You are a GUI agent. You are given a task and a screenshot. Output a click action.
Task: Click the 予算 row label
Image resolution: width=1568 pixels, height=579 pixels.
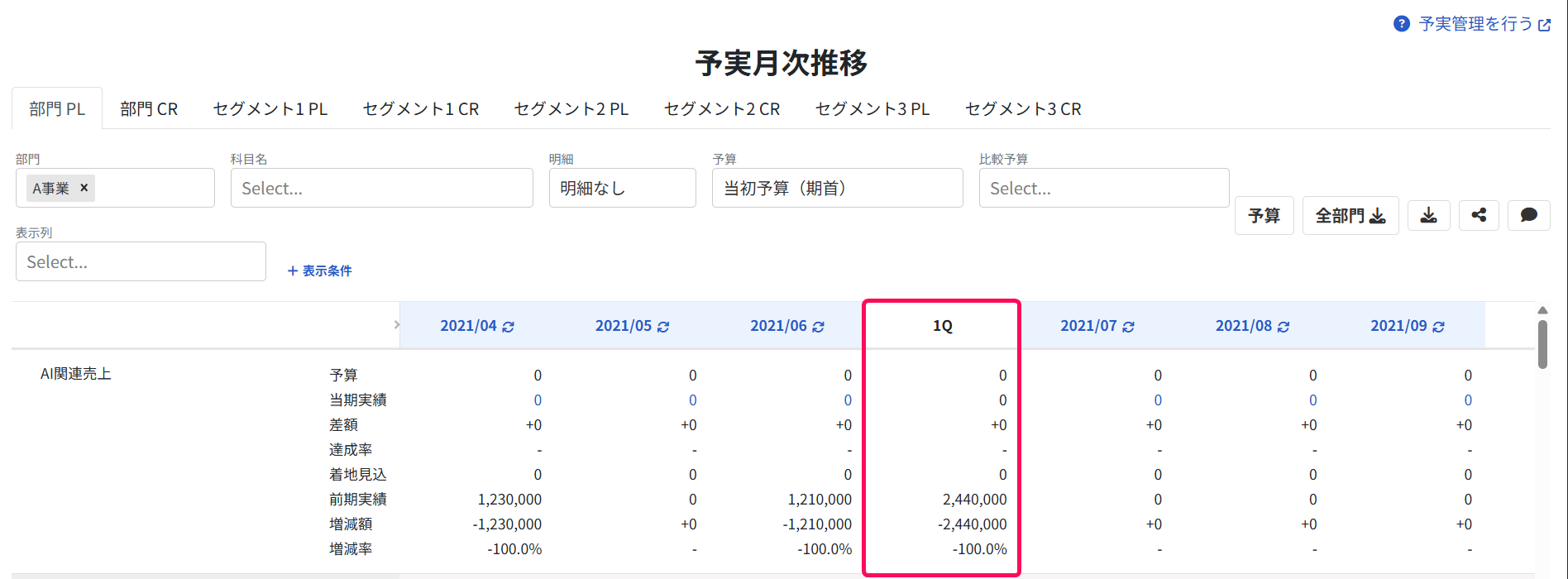(343, 376)
